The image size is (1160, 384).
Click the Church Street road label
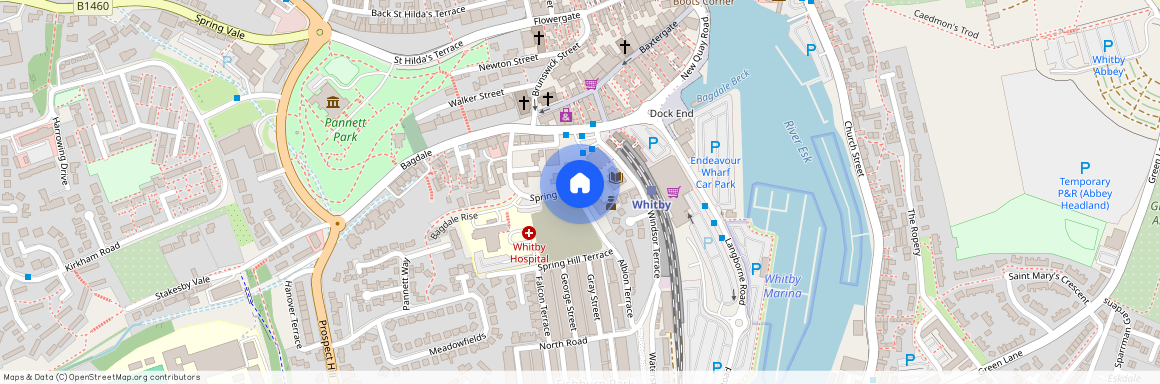[x=854, y=149]
